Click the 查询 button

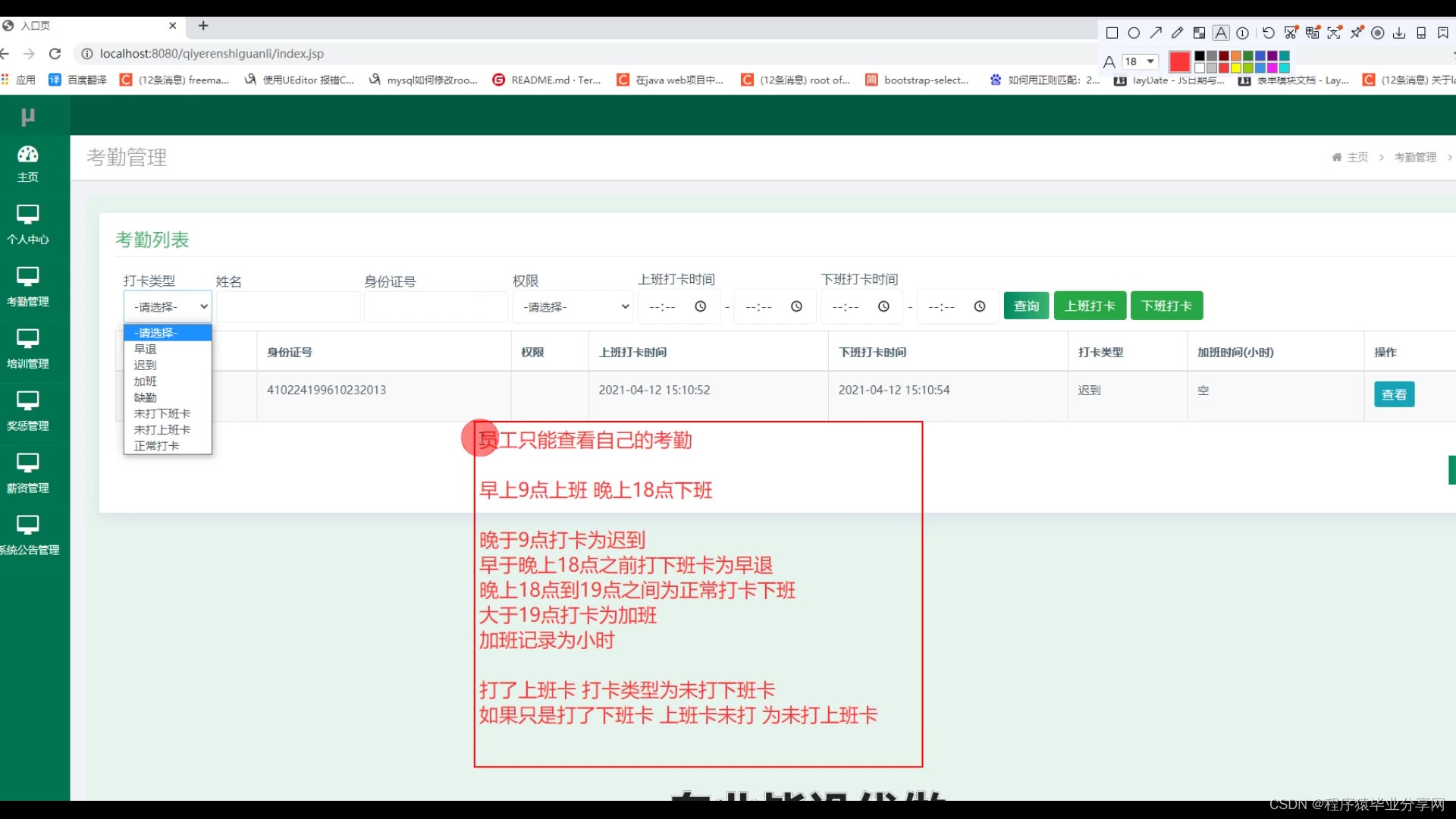[x=1026, y=306]
